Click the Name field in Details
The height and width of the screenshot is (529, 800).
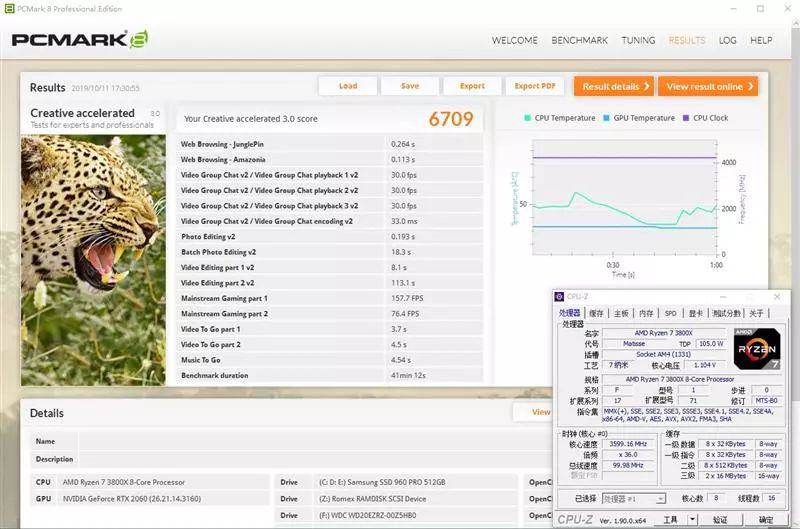point(315,441)
